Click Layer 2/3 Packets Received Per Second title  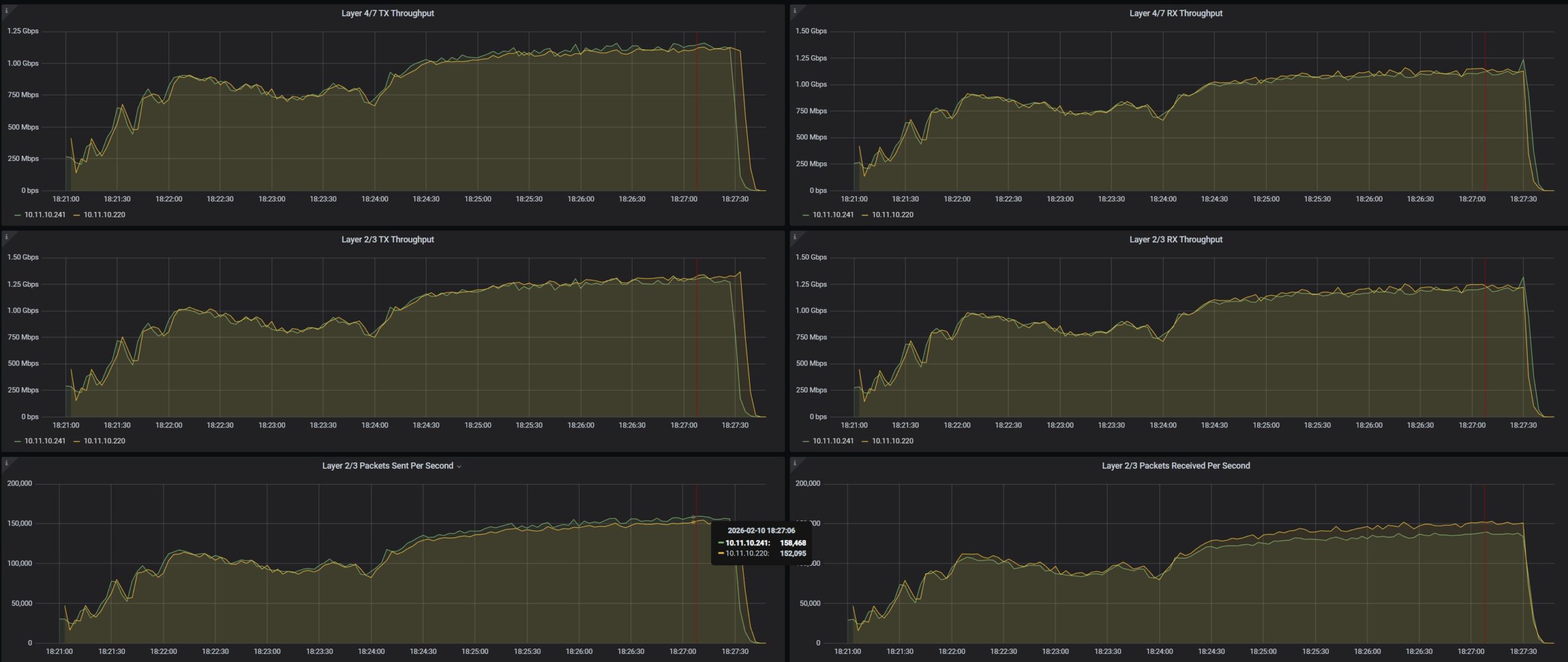(1175, 466)
